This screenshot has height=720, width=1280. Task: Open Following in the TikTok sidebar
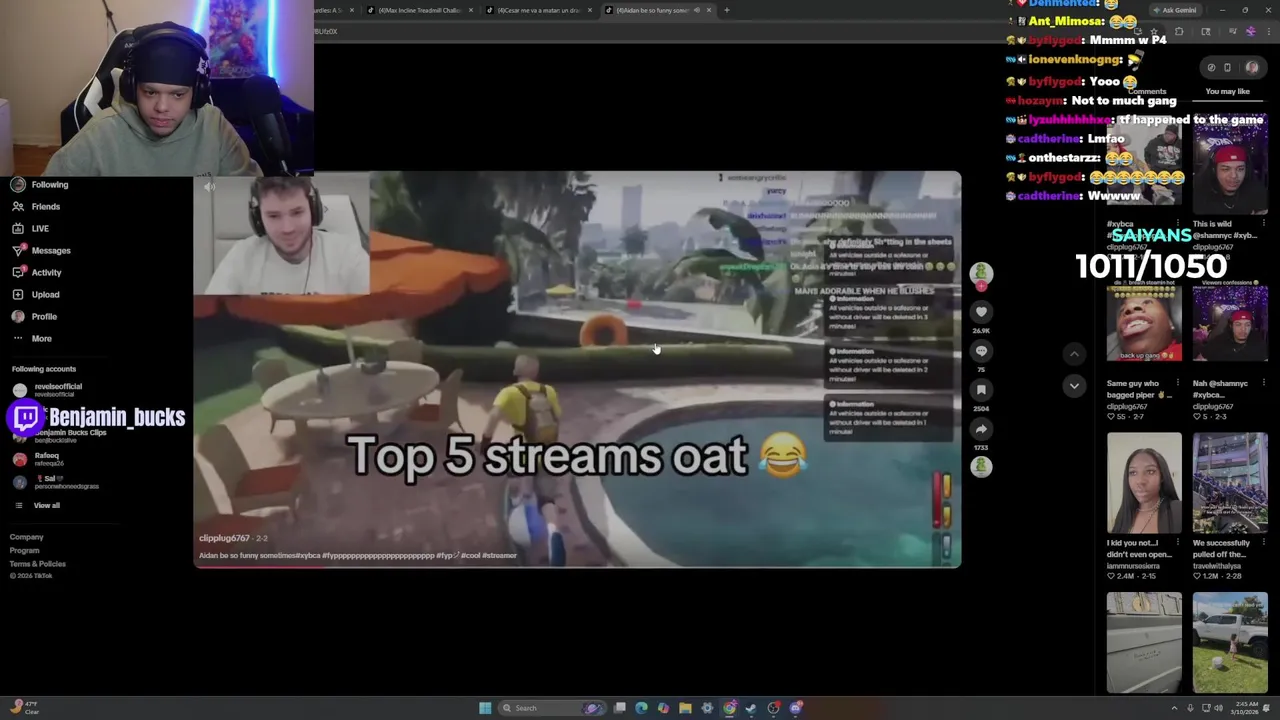[40, 184]
